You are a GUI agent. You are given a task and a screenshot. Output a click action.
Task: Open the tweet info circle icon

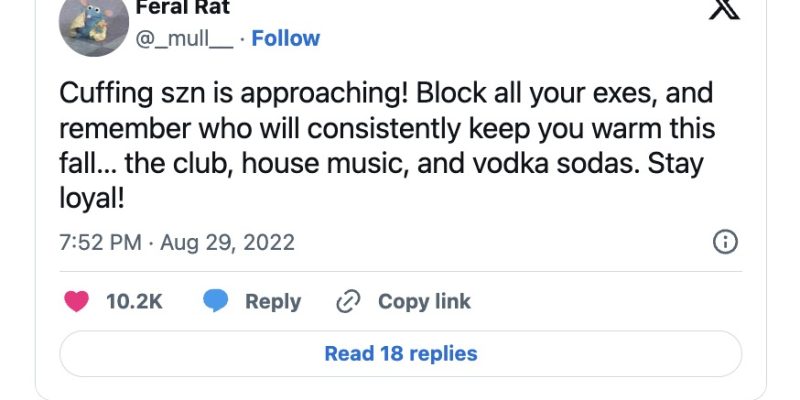coord(725,242)
